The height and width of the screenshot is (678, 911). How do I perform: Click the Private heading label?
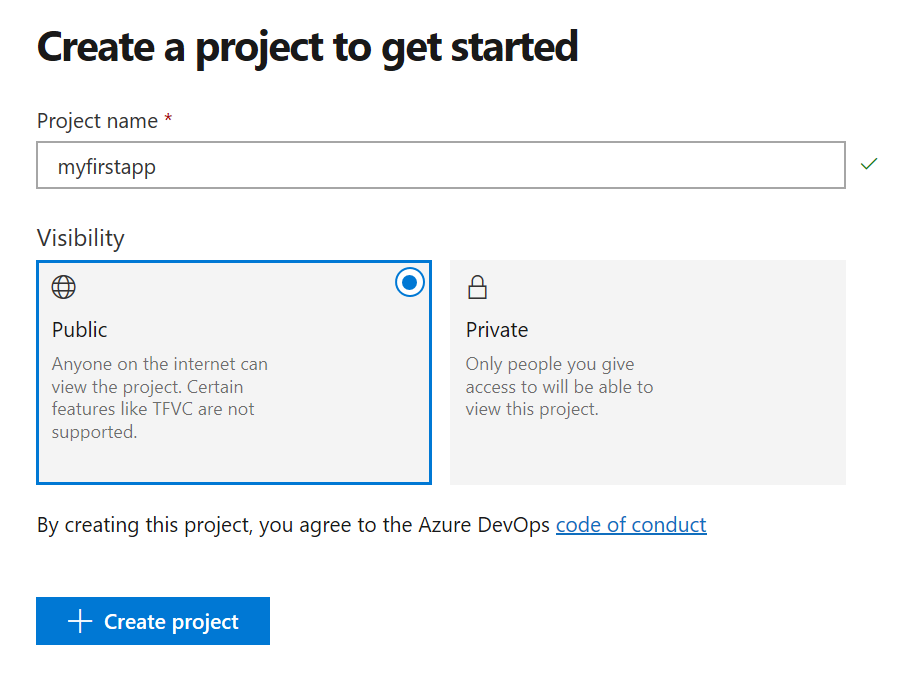click(x=497, y=330)
